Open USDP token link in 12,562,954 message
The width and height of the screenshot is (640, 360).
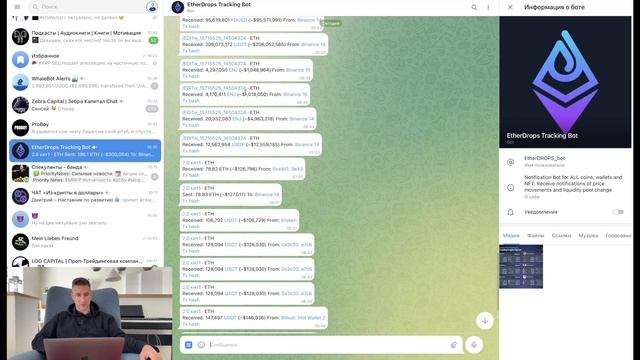[x=238, y=144]
